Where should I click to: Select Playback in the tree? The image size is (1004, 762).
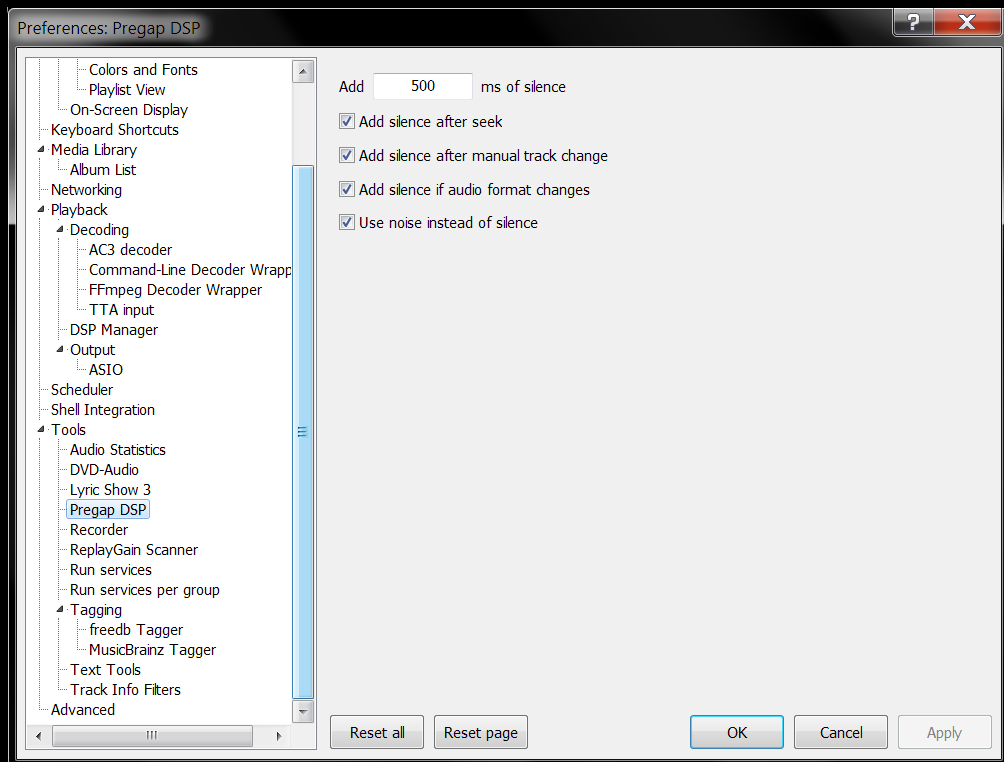point(79,210)
